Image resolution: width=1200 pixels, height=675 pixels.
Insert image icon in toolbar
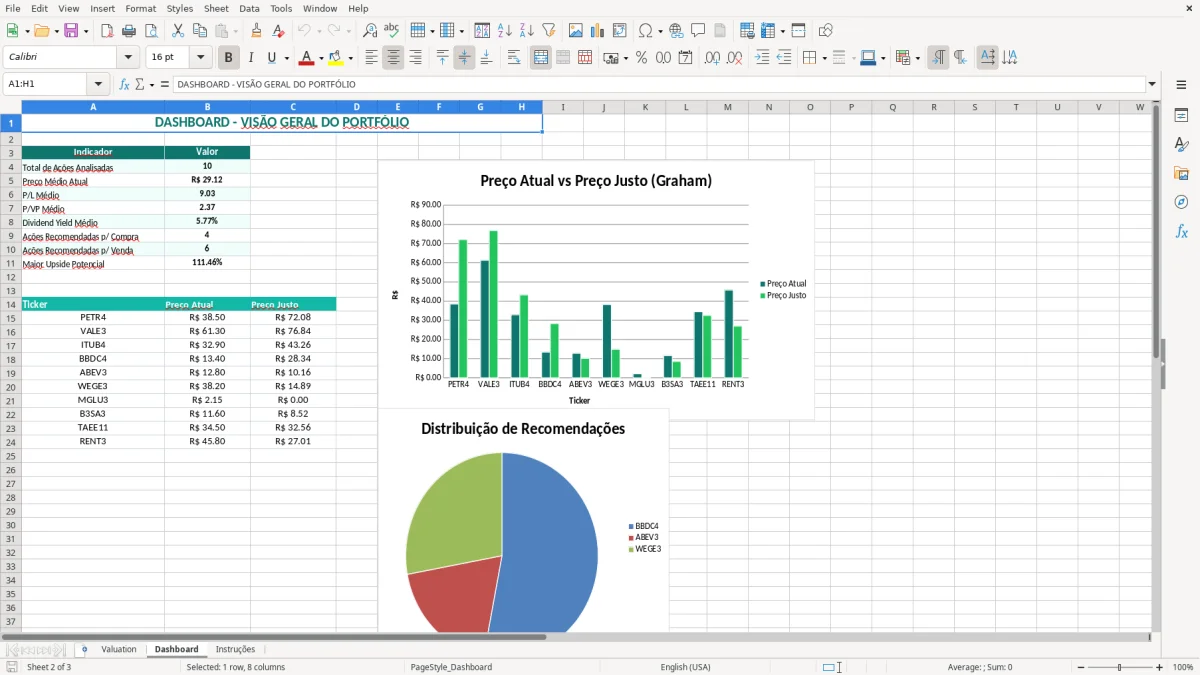575,31
